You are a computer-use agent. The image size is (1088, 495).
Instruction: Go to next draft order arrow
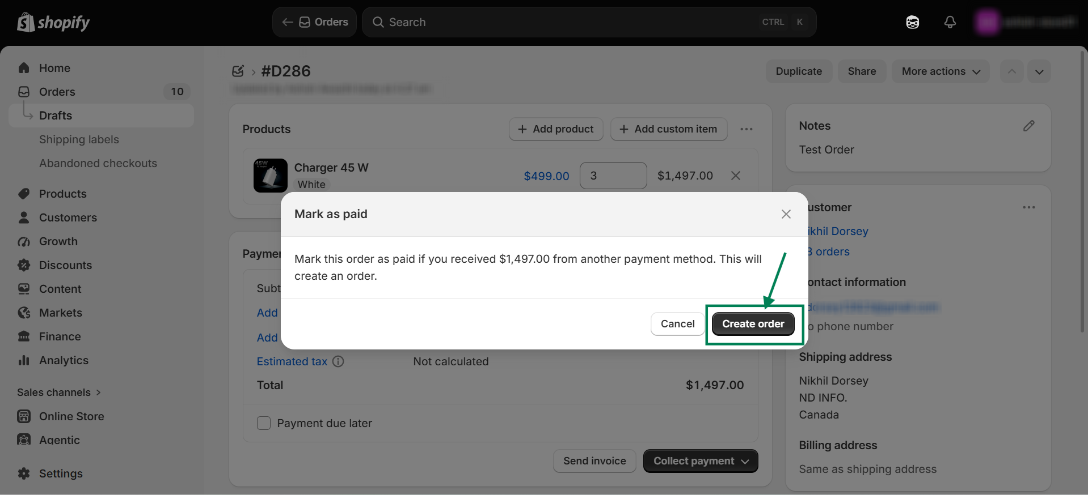[x=1039, y=72]
